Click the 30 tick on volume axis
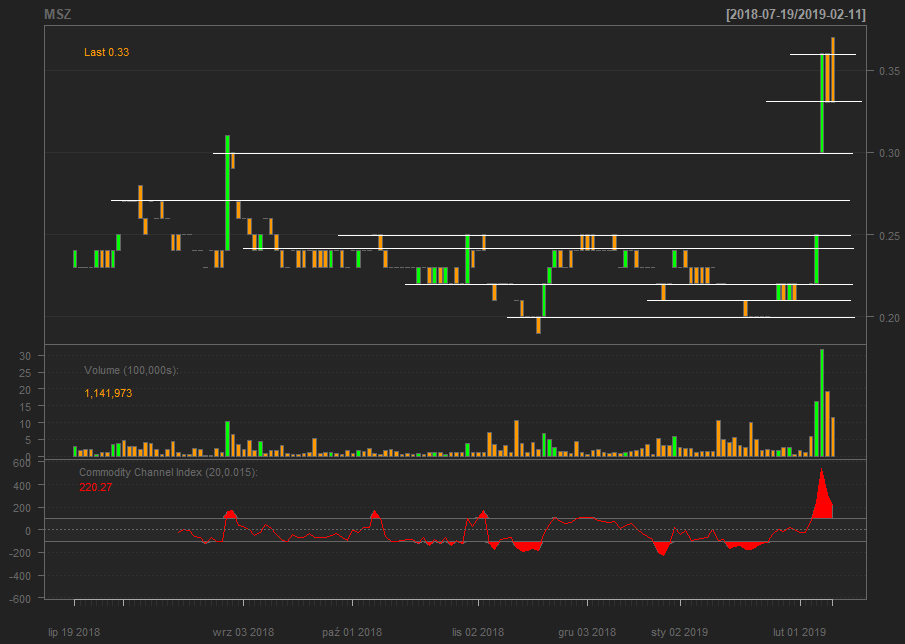The width and height of the screenshot is (905, 644). [24, 356]
